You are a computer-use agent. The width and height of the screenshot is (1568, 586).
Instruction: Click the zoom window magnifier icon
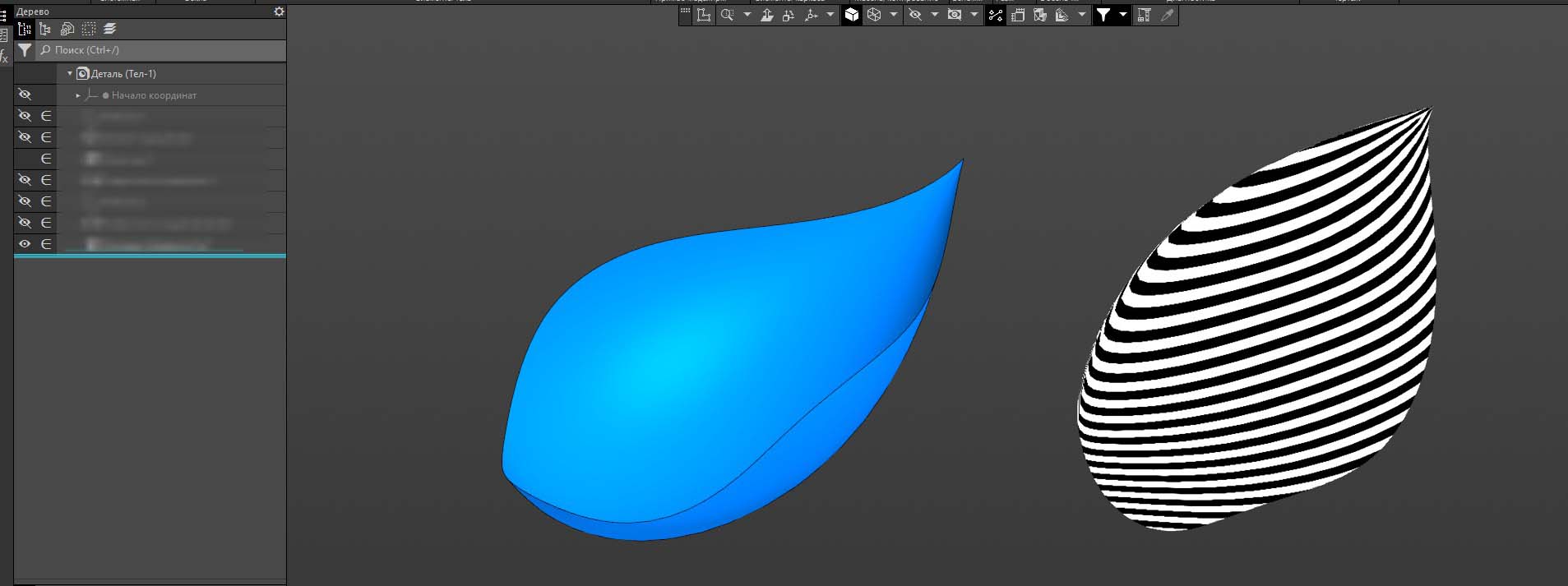click(x=727, y=15)
